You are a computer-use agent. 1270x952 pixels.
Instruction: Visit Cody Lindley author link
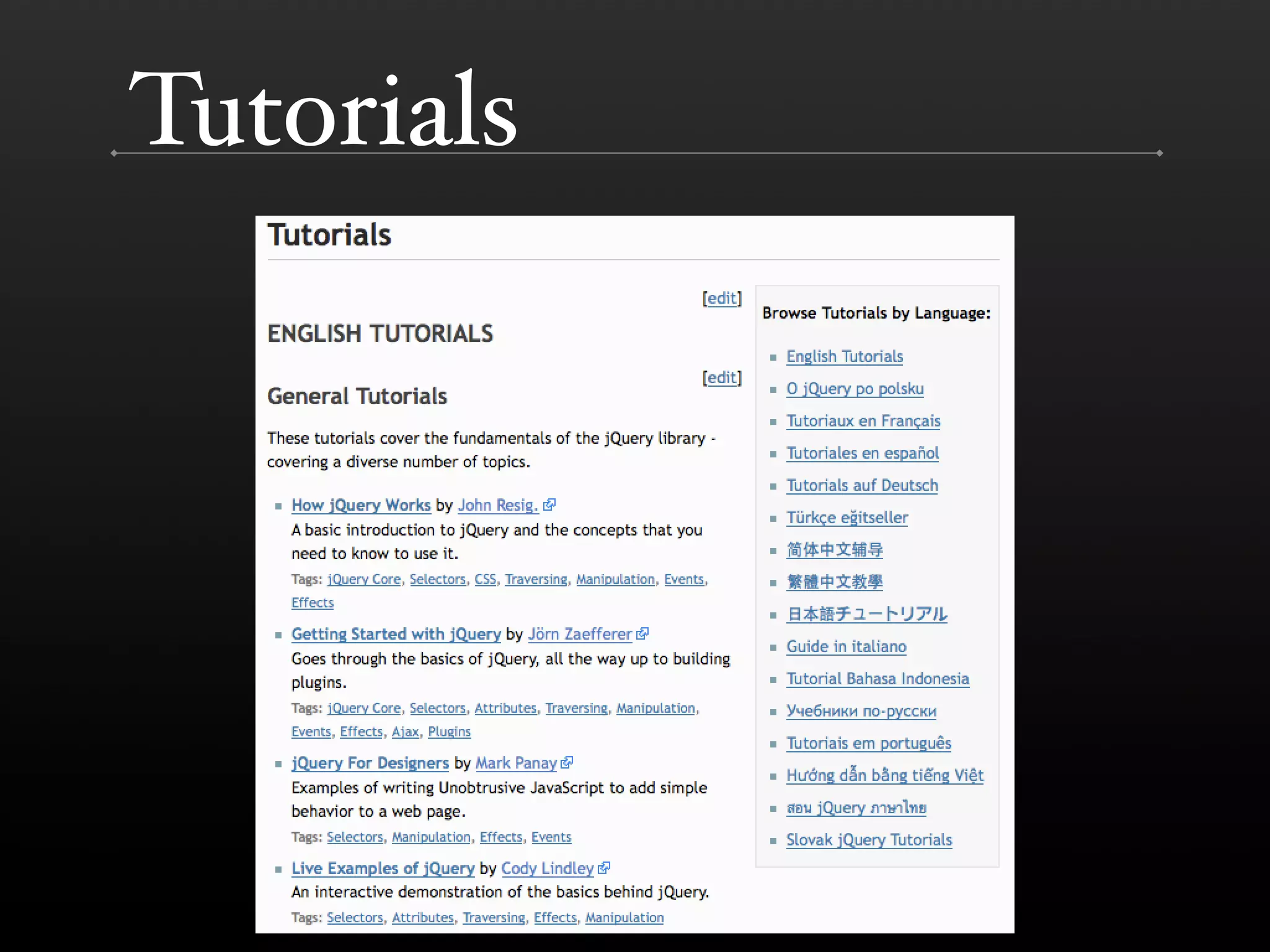click(548, 869)
